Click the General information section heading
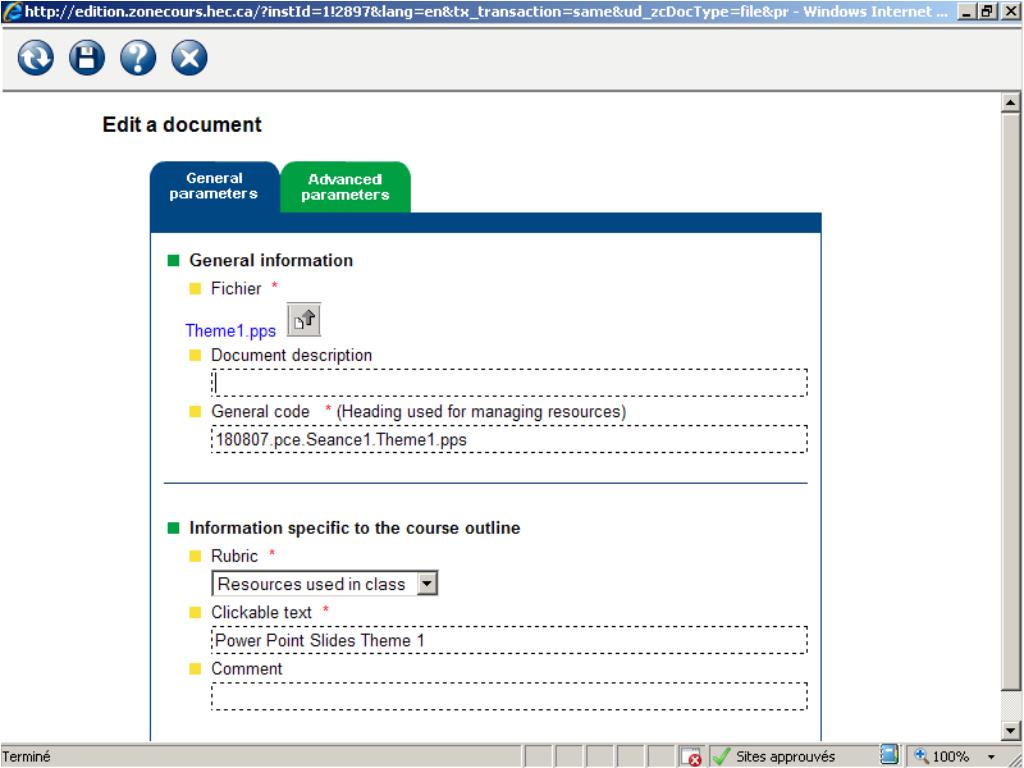1024x768 pixels. (x=271, y=260)
